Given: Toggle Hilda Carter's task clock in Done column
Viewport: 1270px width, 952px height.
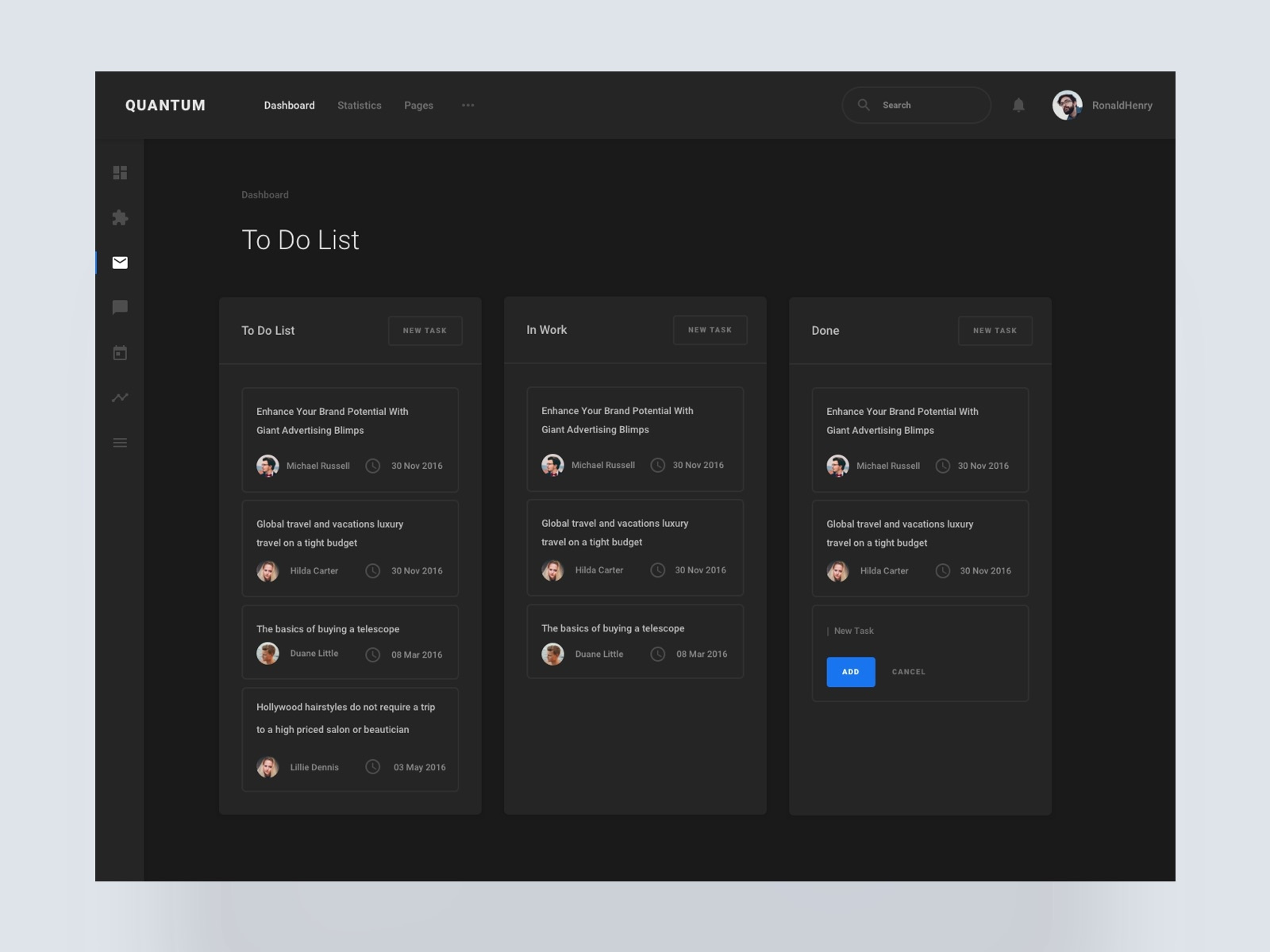Looking at the screenshot, I should coord(944,570).
